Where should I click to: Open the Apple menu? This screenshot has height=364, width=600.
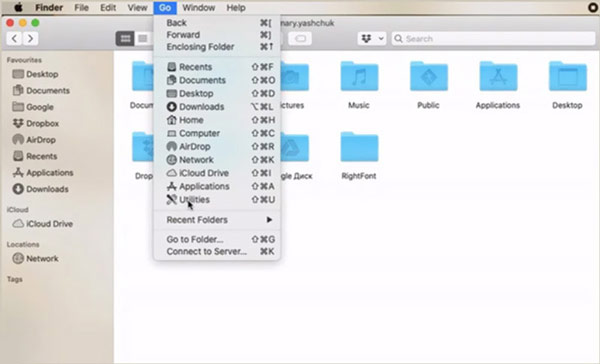18,7
